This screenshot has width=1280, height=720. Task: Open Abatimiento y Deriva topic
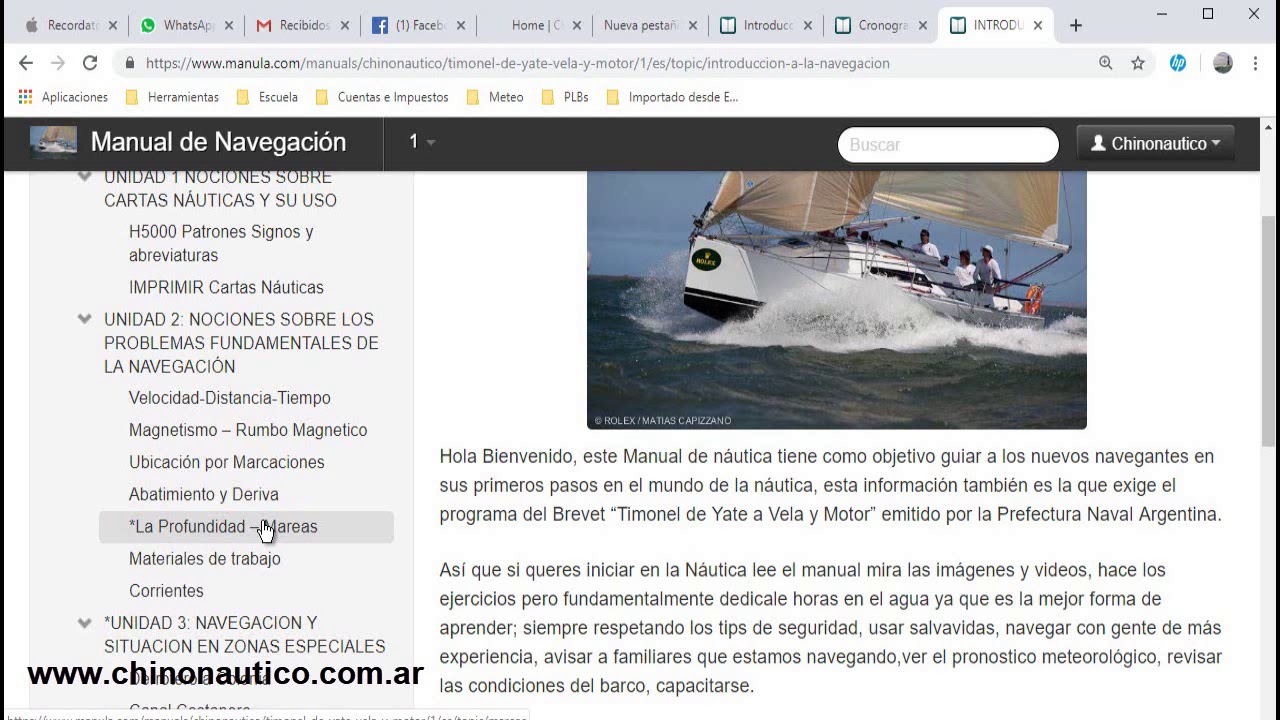tap(204, 494)
